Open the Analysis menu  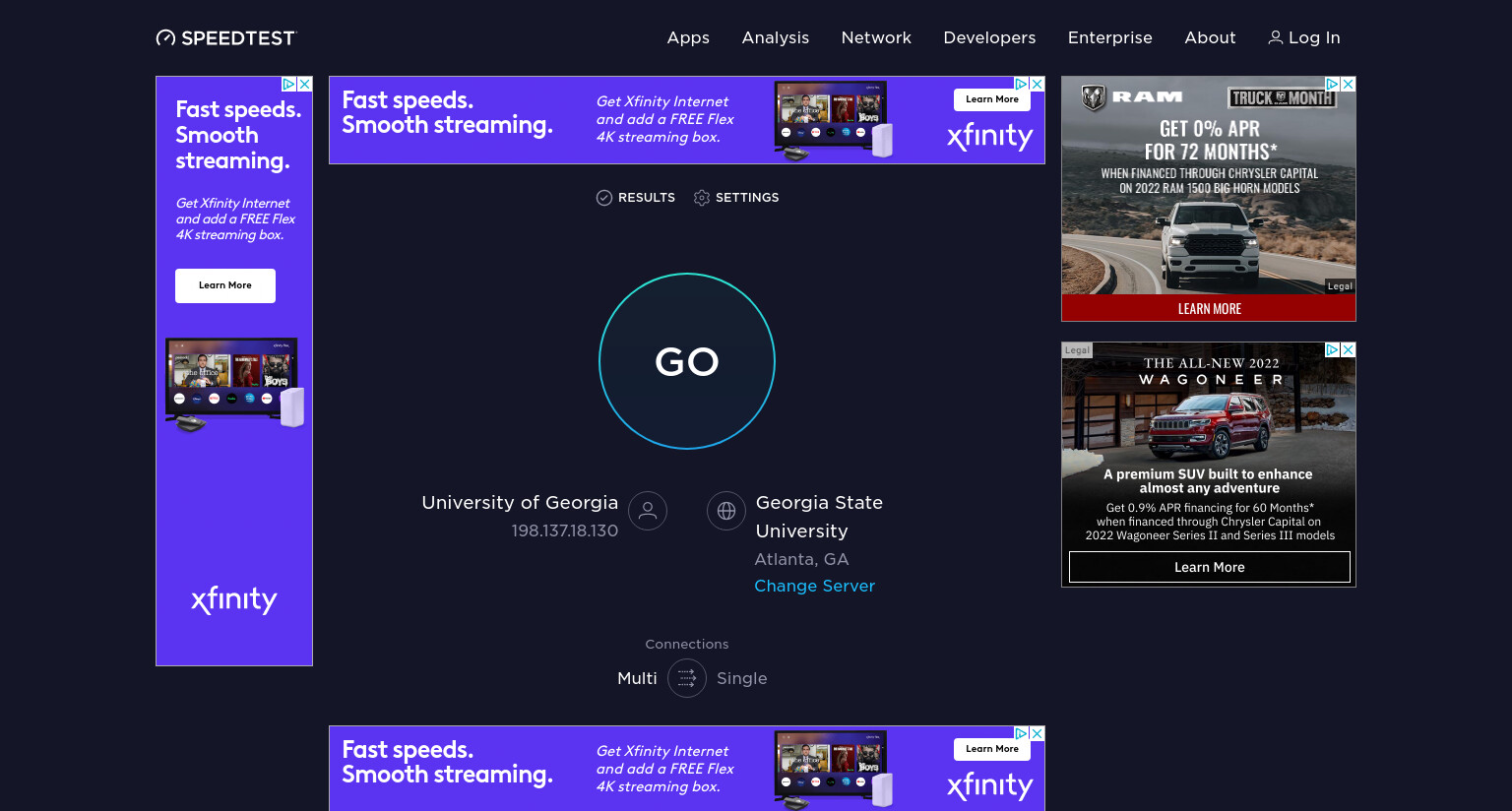pos(776,37)
